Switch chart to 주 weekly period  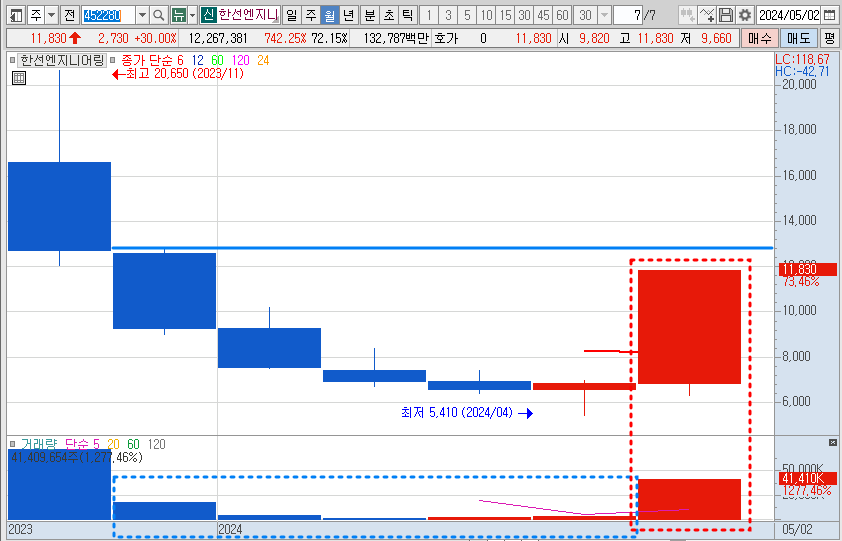310,15
